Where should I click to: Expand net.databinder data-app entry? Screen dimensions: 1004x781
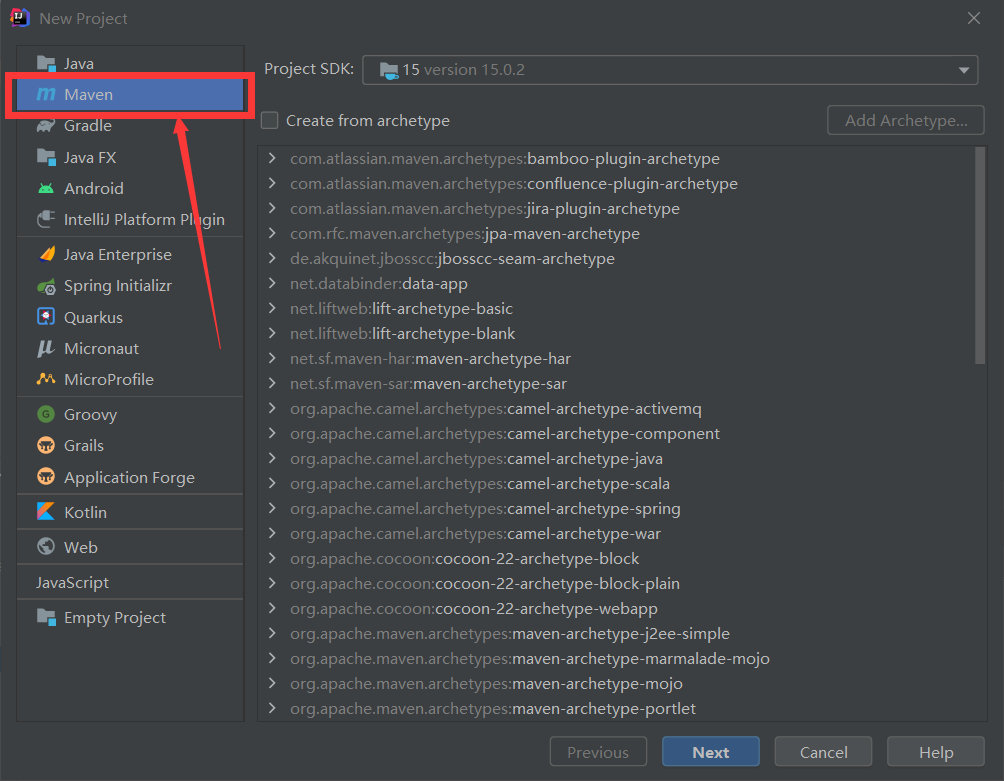click(x=272, y=283)
